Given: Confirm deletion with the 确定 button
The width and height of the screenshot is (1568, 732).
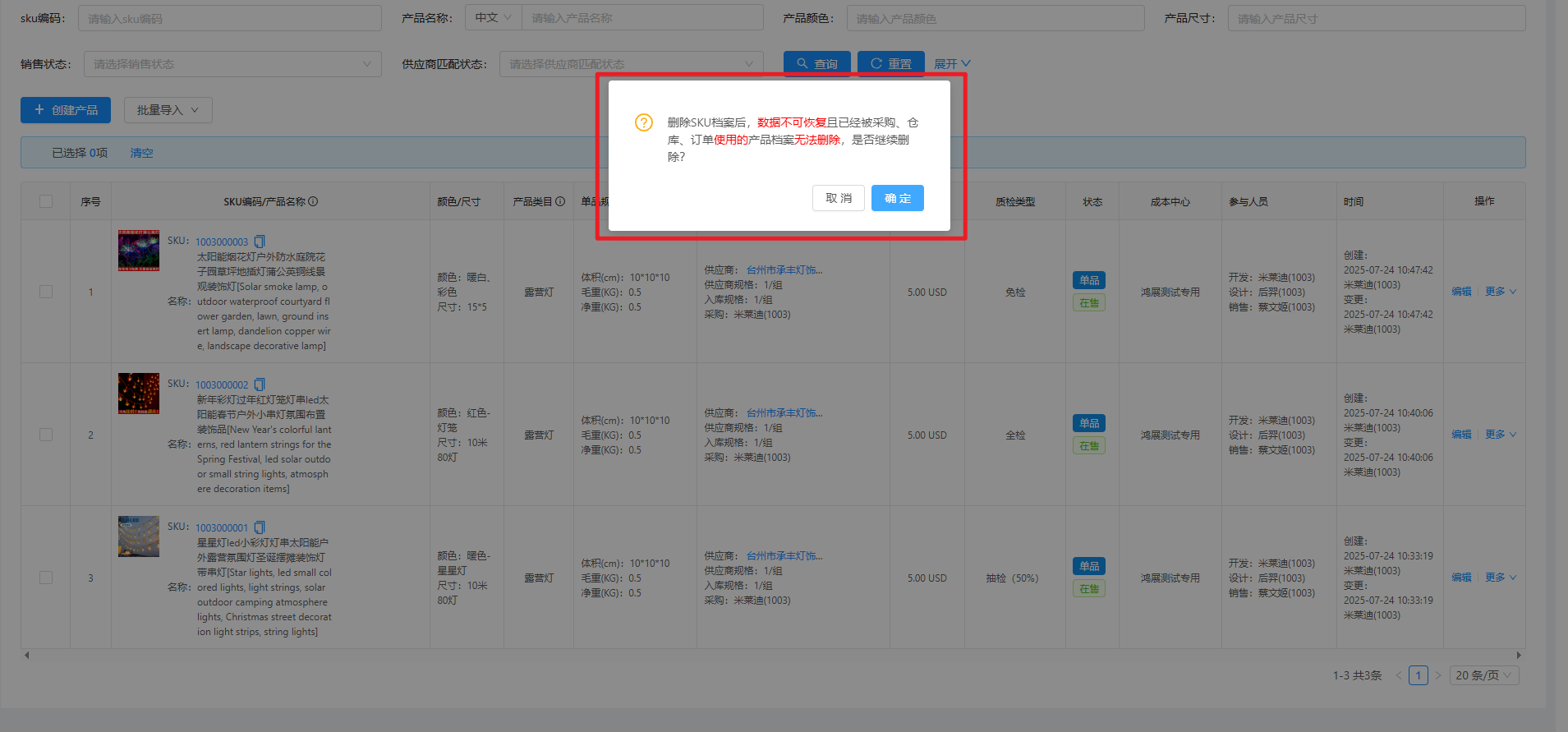Looking at the screenshot, I should click(897, 198).
